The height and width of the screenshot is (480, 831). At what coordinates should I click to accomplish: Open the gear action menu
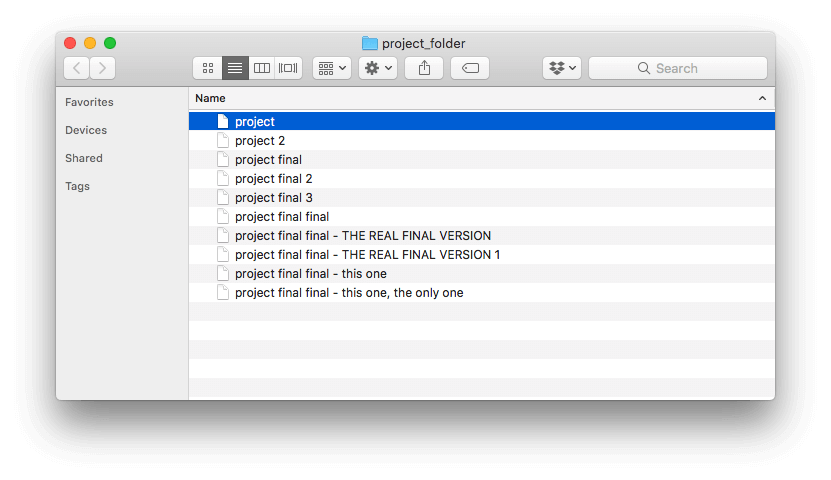tap(378, 68)
